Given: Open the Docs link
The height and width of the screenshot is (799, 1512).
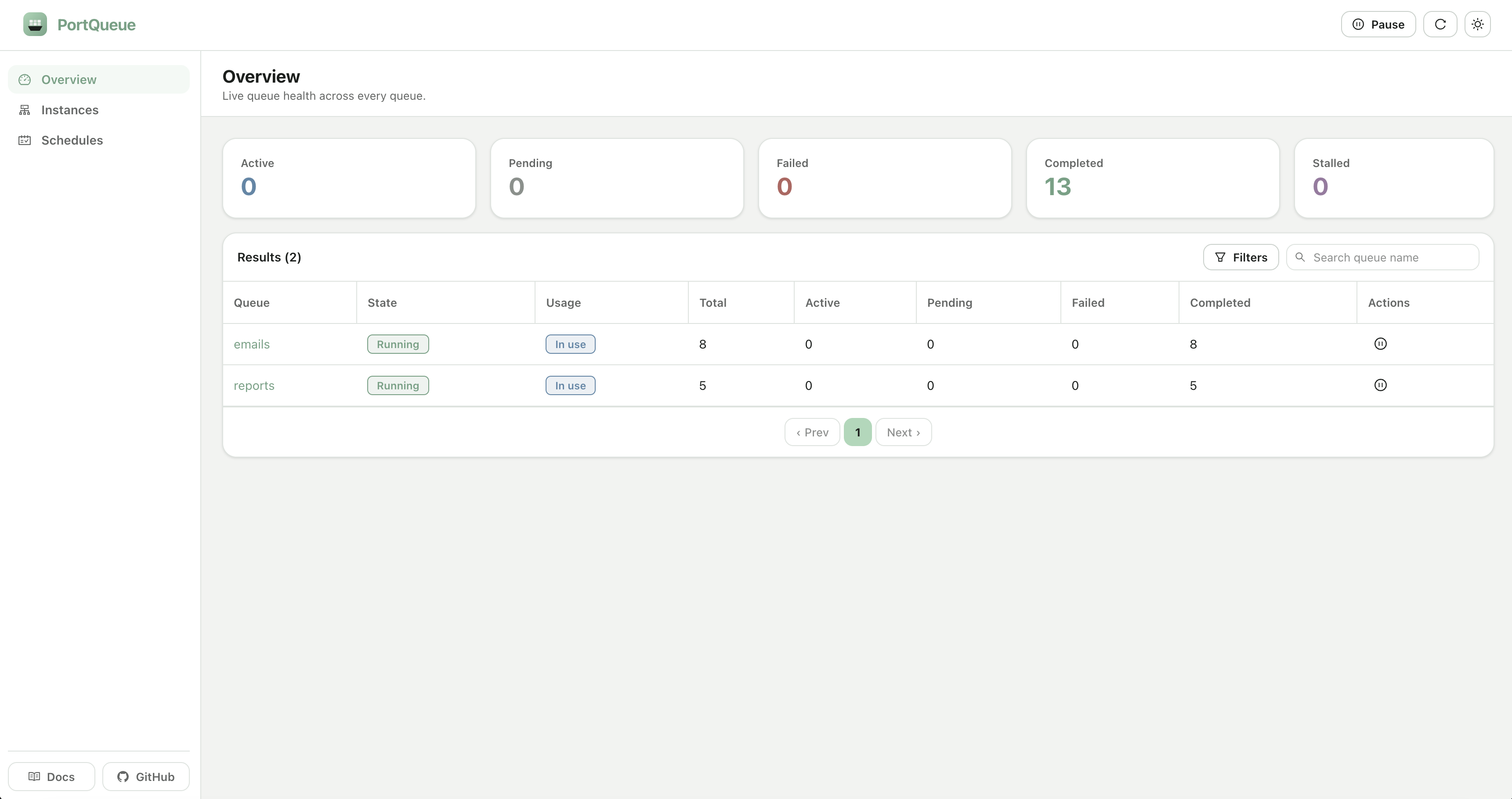Looking at the screenshot, I should coord(52,777).
